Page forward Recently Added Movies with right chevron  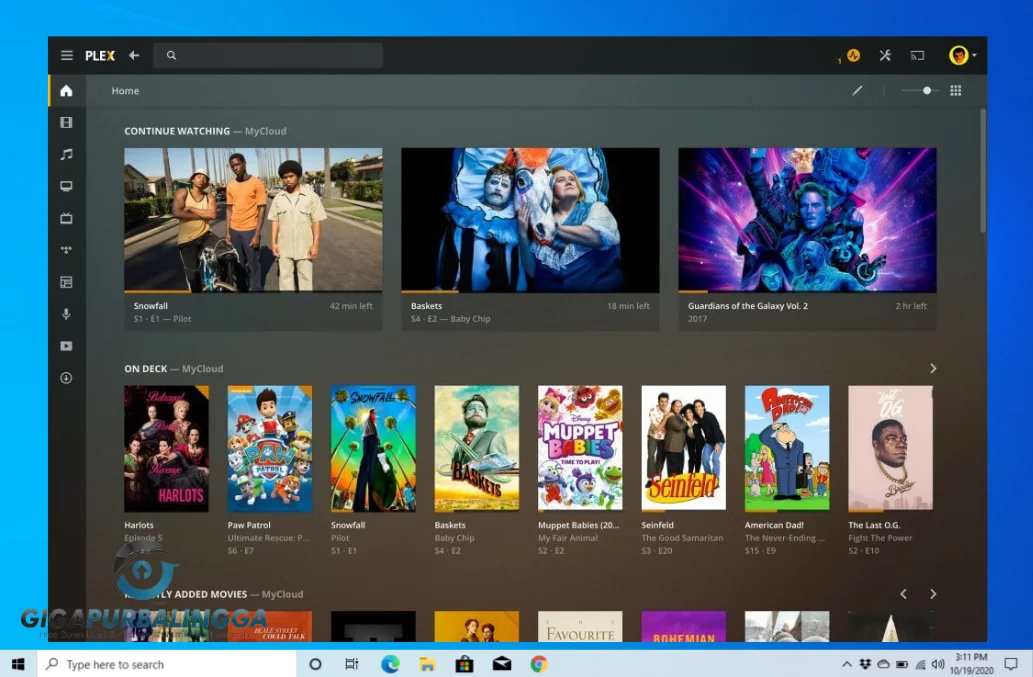click(933, 594)
